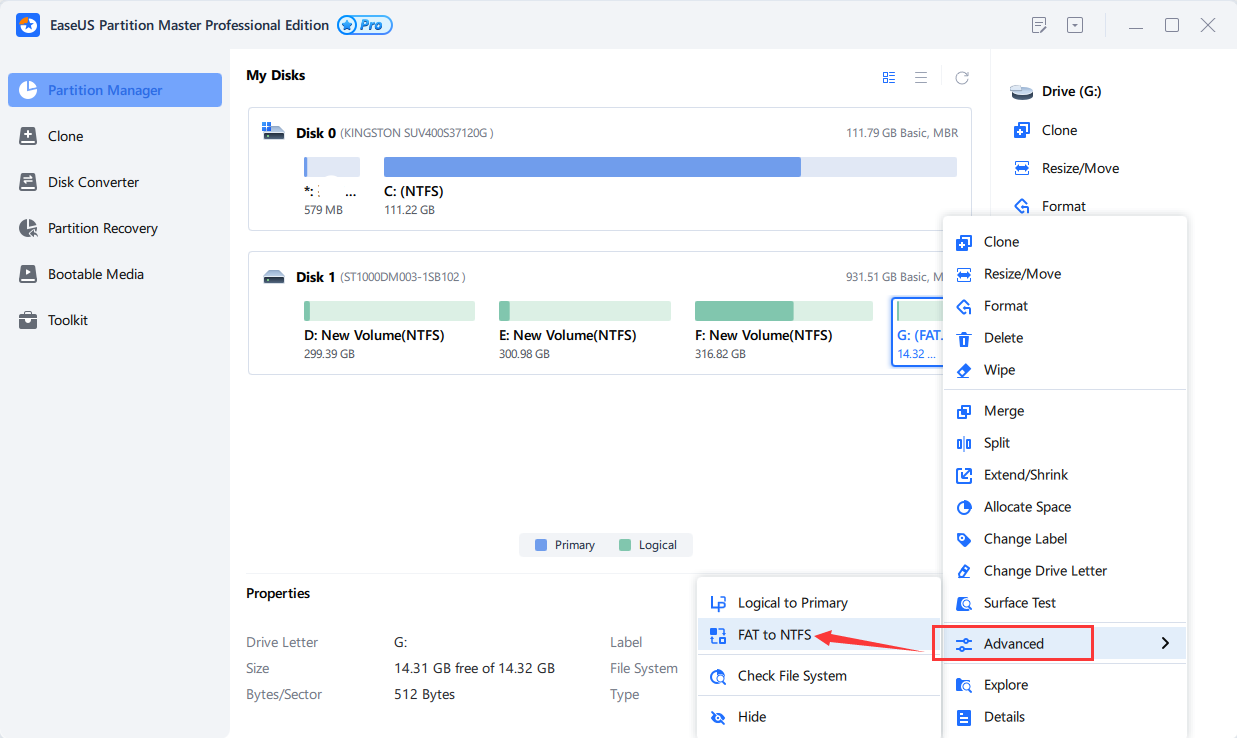The image size is (1237, 738).
Task: Select the C: (NTFS) partition bar
Action: coord(669,167)
